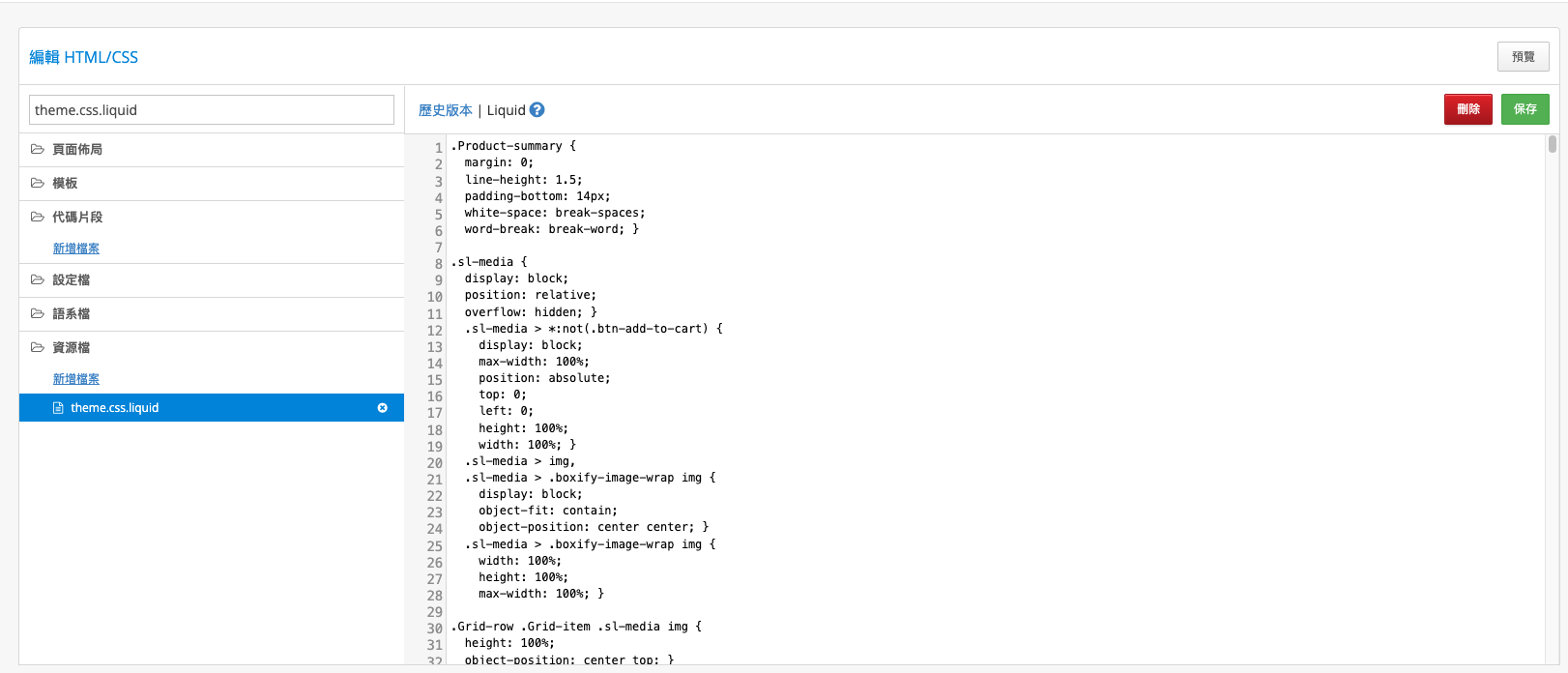This screenshot has height=673, width=1568.
Task: Click 'width: 100%; }' on line 19
Action: coord(528,445)
